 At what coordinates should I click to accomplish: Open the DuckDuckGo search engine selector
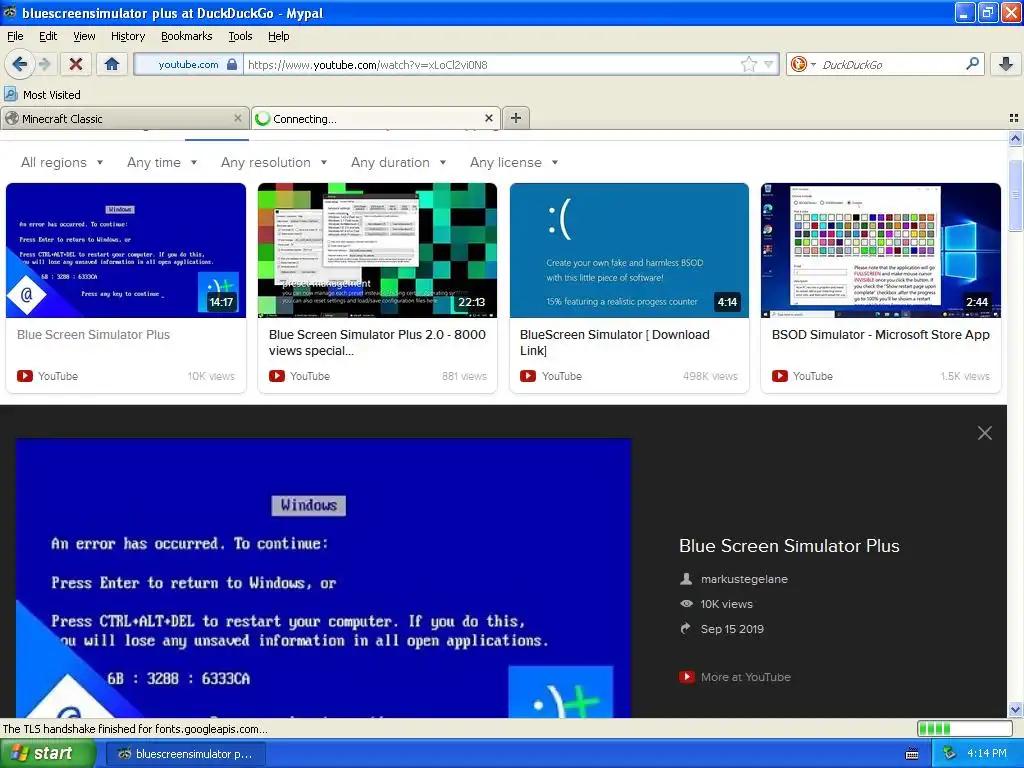(x=802, y=64)
